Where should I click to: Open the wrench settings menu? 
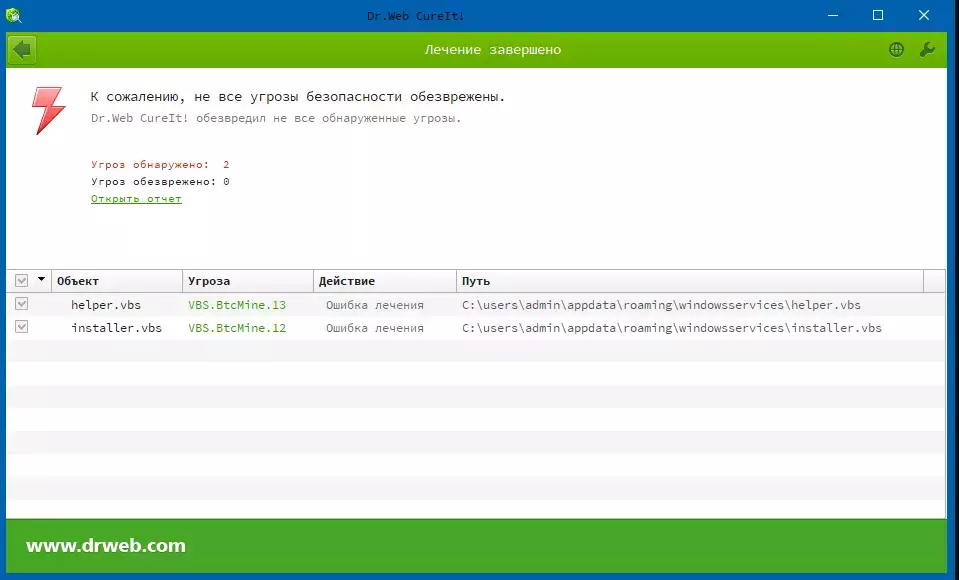927,50
